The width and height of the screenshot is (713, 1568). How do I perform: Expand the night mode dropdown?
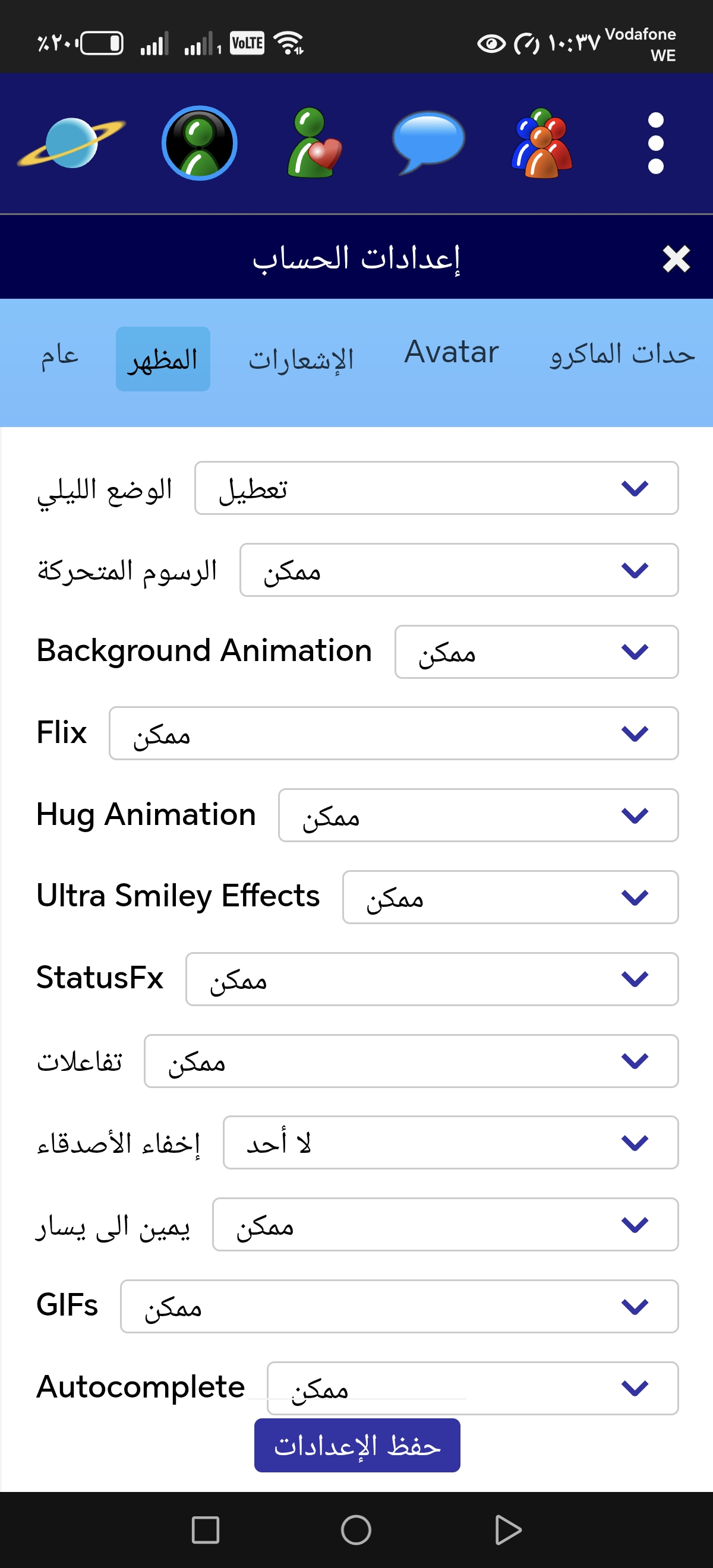click(436, 488)
